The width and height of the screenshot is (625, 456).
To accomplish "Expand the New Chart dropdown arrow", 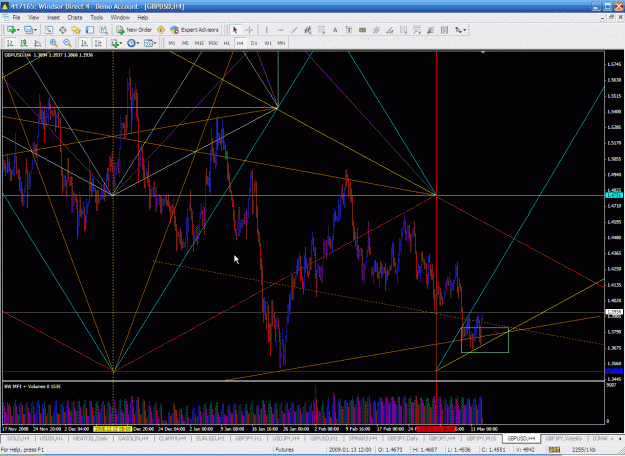I will (x=18, y=30).
